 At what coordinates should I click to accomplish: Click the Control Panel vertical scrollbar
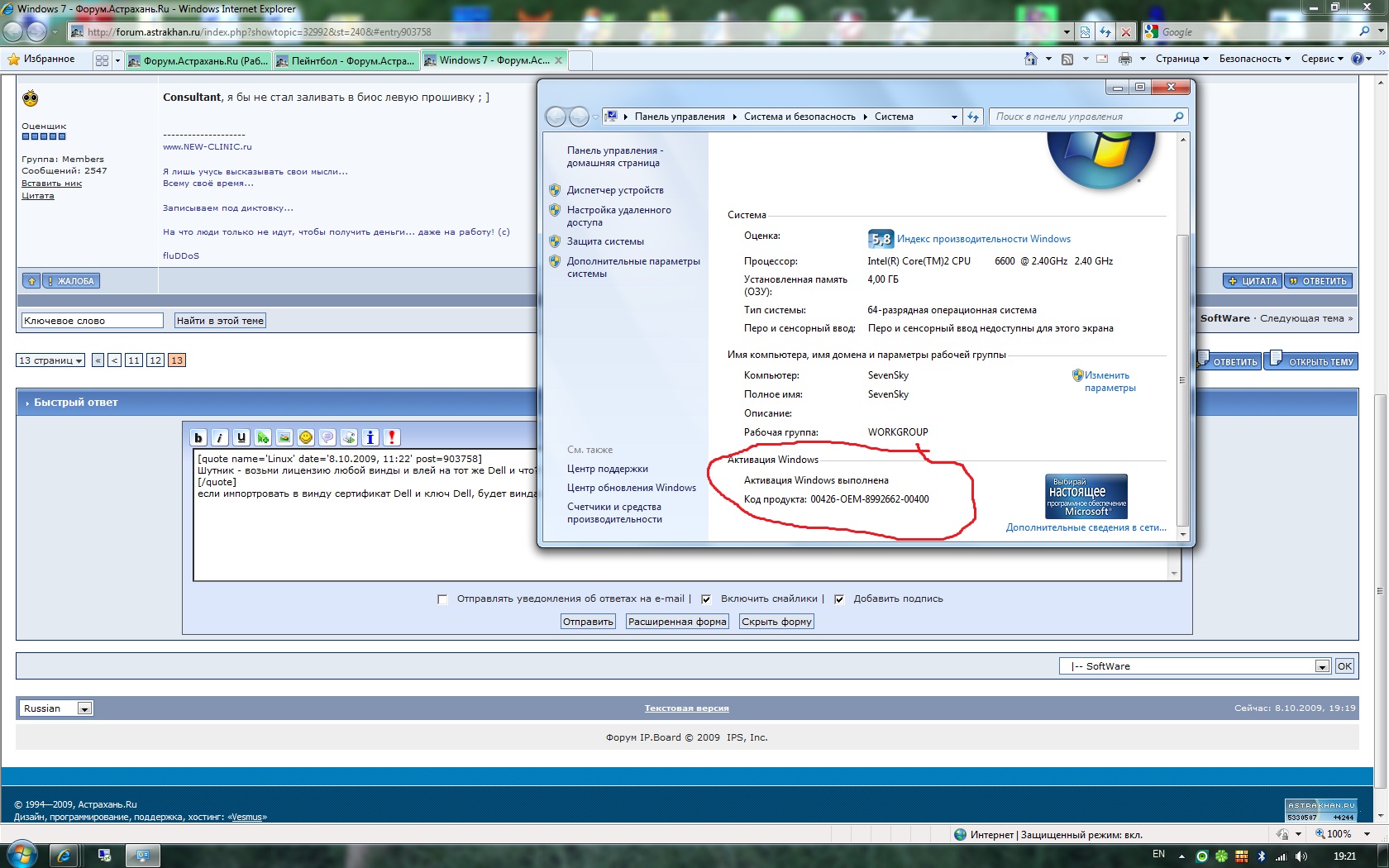(x=1182, y=380)
